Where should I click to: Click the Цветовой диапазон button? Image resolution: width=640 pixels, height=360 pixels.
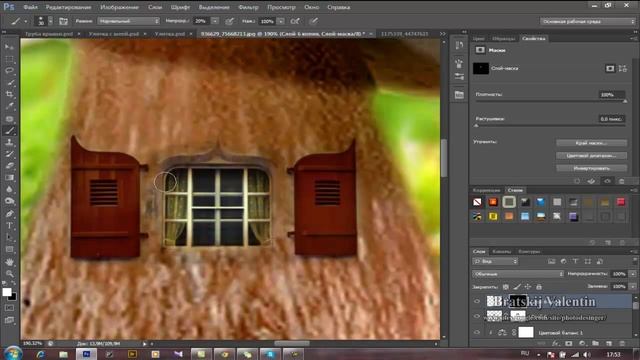coord(591,156)
